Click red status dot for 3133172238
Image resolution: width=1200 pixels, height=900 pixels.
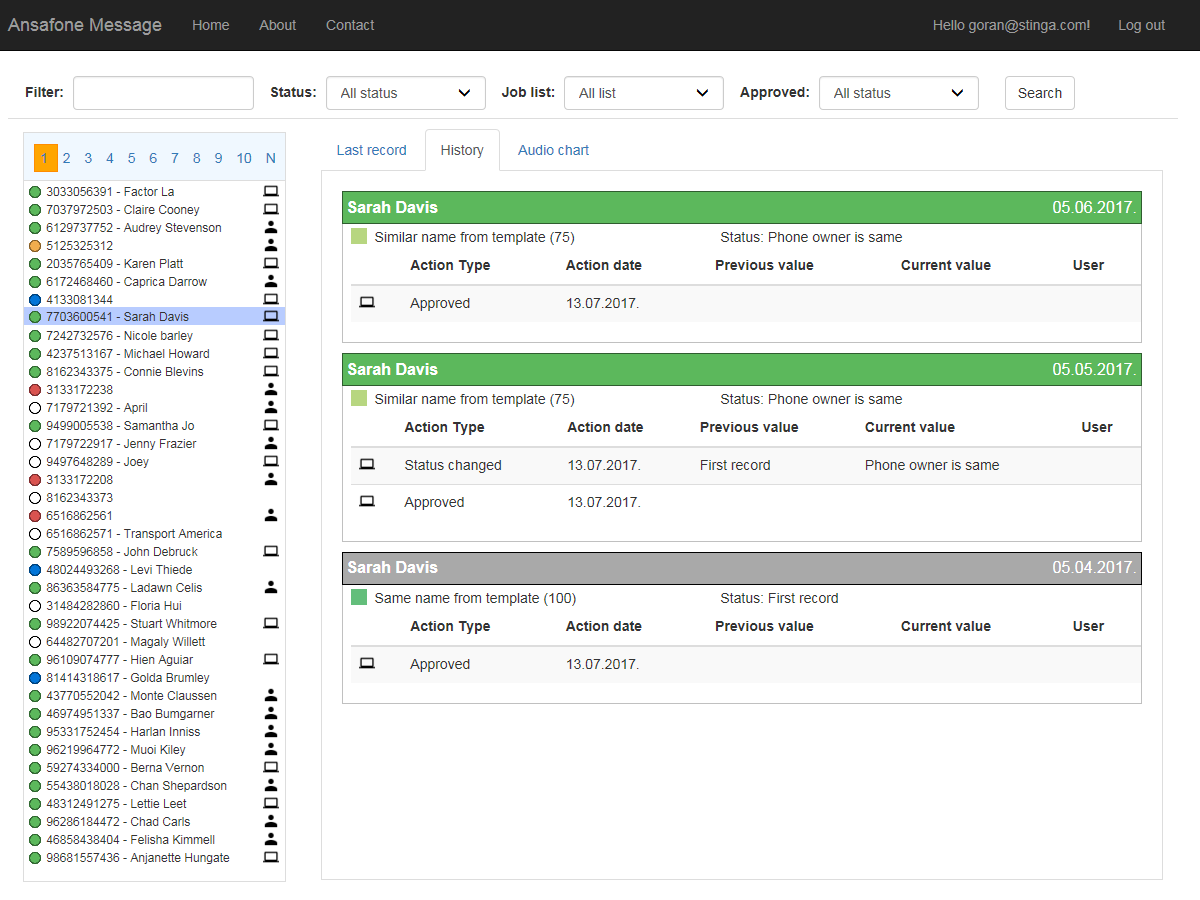point(35,390)
